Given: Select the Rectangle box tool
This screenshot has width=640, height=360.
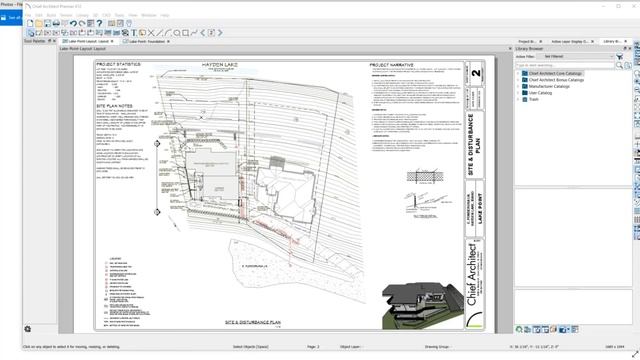Looking at the screenshot, I should click(185, 33).
